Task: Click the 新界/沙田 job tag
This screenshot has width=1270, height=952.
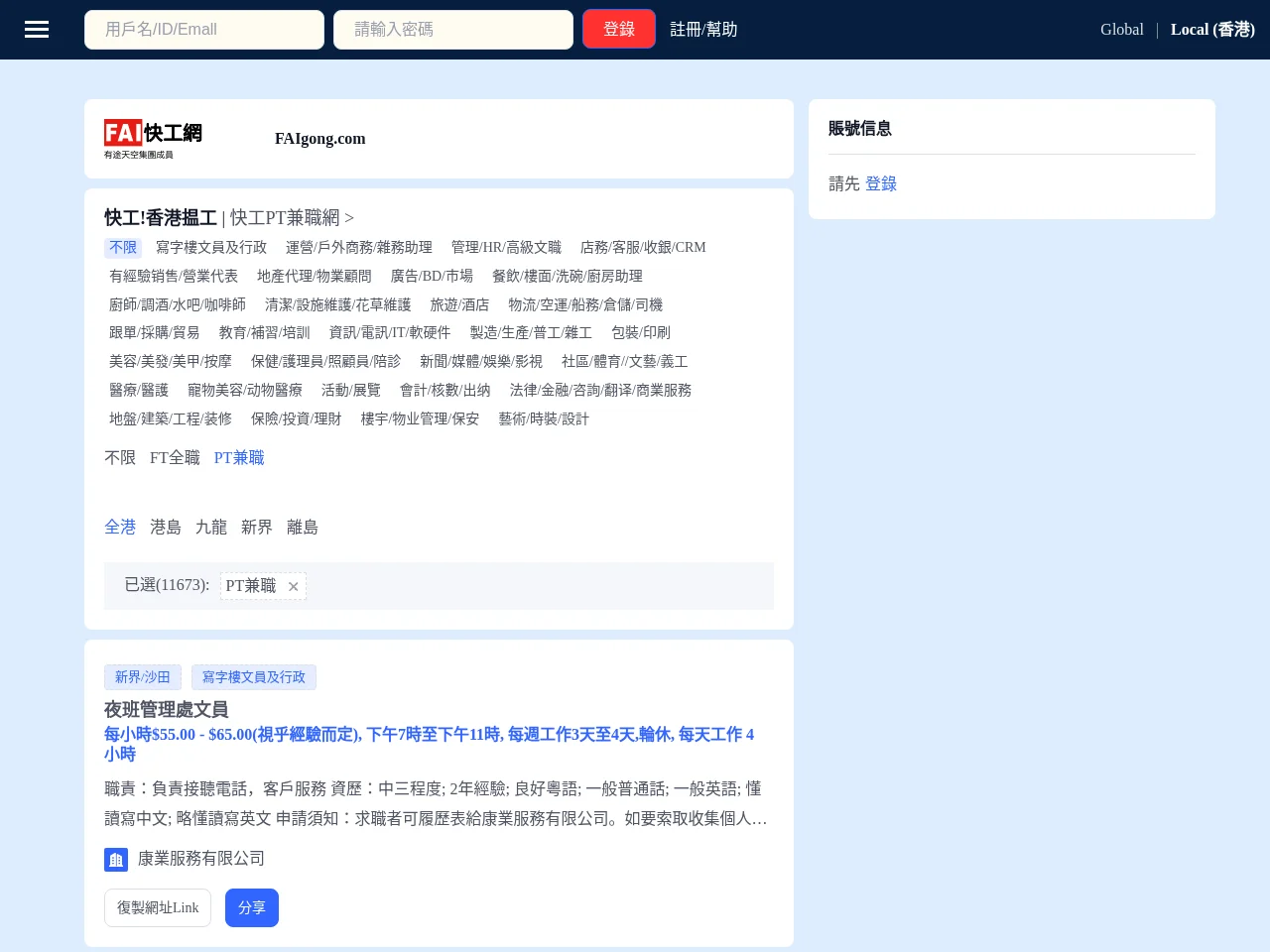Action: coord(143,677)
